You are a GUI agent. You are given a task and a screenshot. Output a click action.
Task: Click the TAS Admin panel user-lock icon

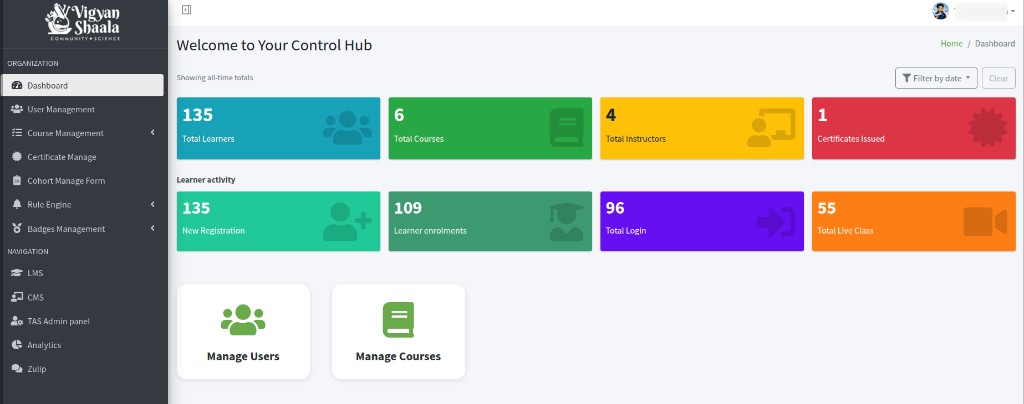(17, 321)
